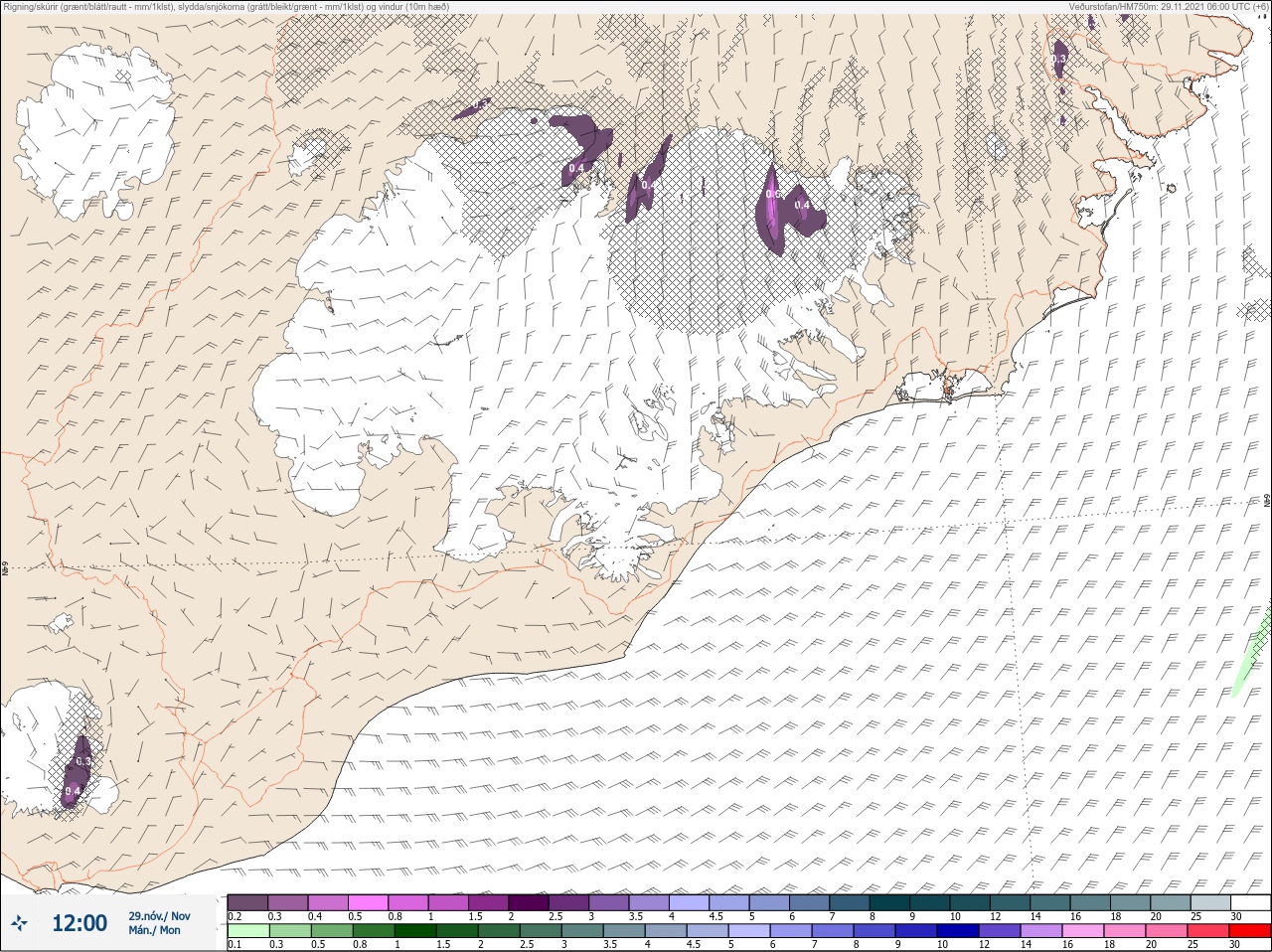Viewport: 1272px width, 952px height.
Task: Select the white swatch above upper 30
Action: point(1250,902)
